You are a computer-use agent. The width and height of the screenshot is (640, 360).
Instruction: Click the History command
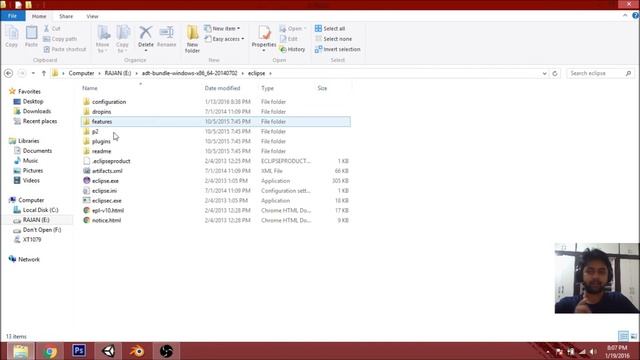pyautogui.click(x=292, y=49)
